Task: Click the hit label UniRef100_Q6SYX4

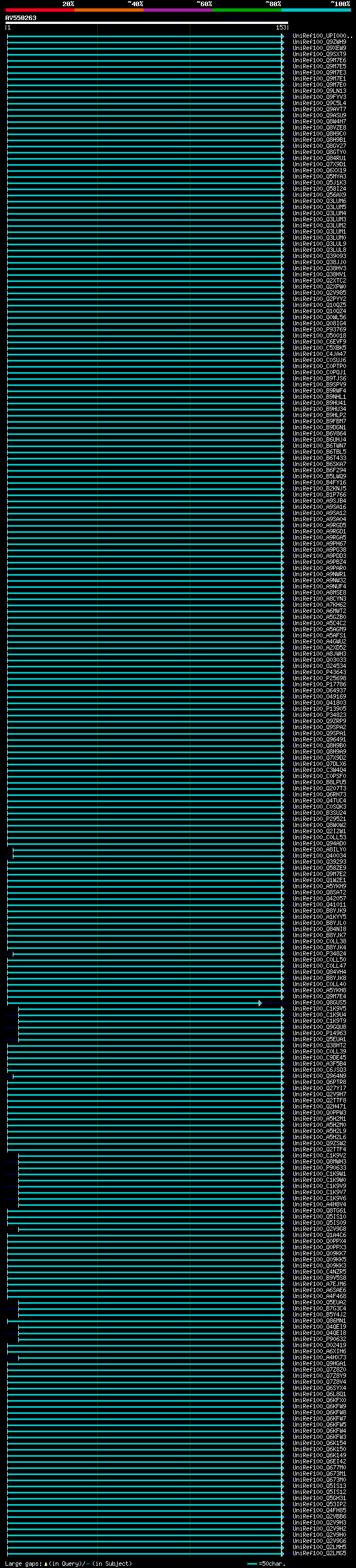Action: [x=319, y=1388]
